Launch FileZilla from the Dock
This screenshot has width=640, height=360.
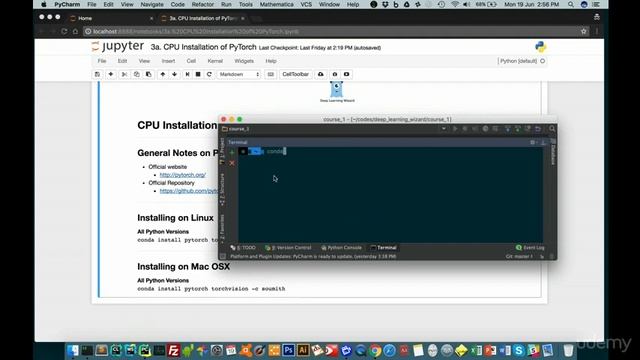[x=173, y=350]
